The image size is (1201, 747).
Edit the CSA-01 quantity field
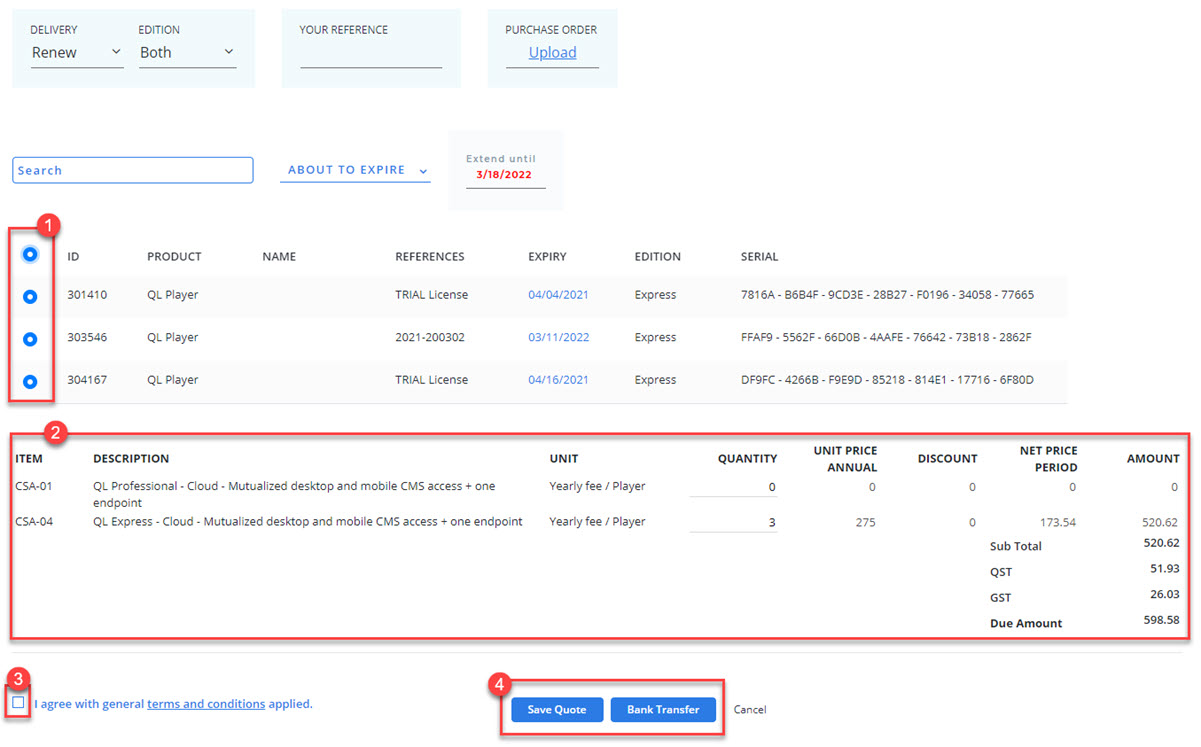coord(733,487)
